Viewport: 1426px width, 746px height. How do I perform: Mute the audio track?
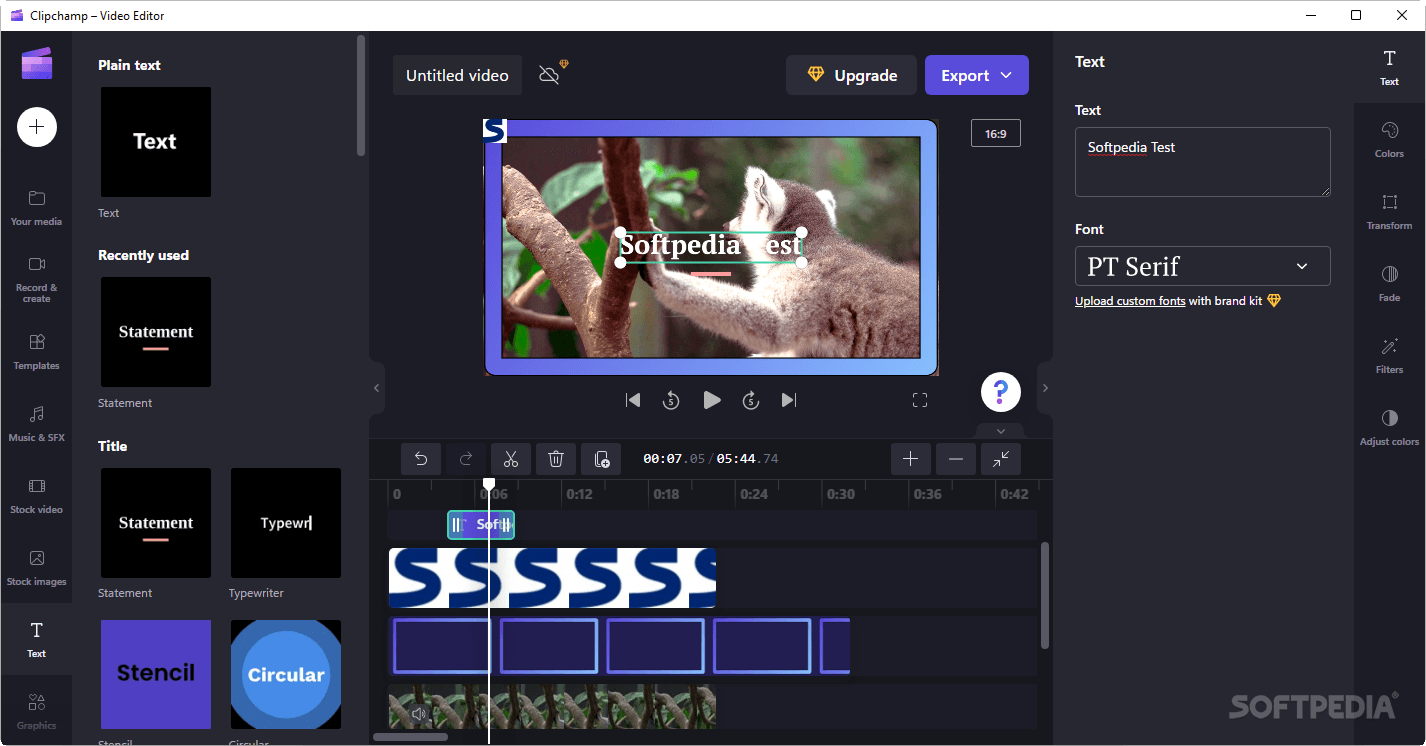[x=419, y=712]
